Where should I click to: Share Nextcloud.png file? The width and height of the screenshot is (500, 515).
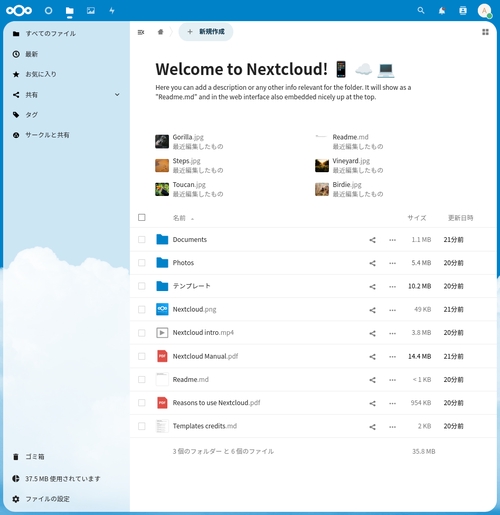point(372,310)
